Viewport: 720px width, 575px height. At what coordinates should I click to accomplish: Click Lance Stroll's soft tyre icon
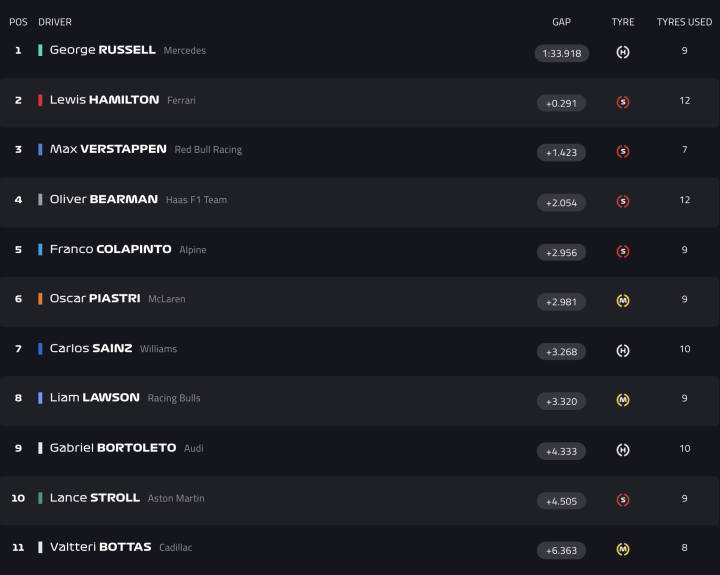pyautogui.click(x=623, y=500)
